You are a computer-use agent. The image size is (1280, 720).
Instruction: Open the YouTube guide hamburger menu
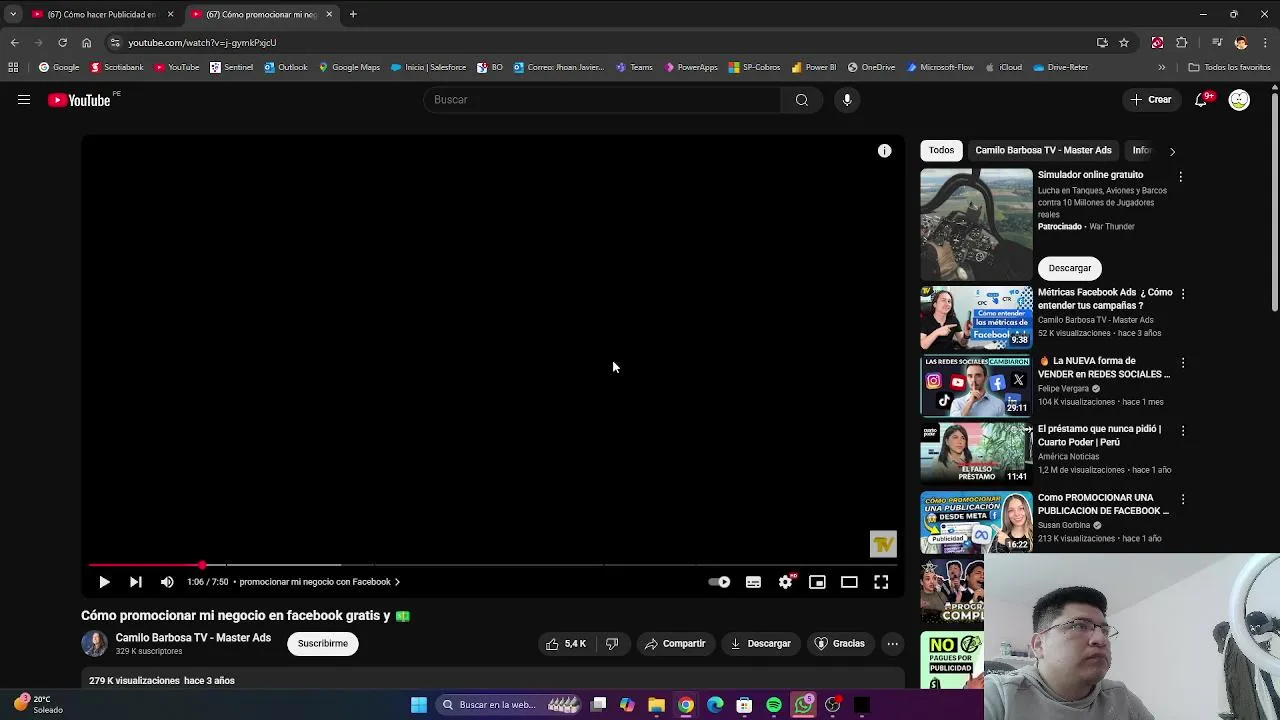click(x=24, y=100)
